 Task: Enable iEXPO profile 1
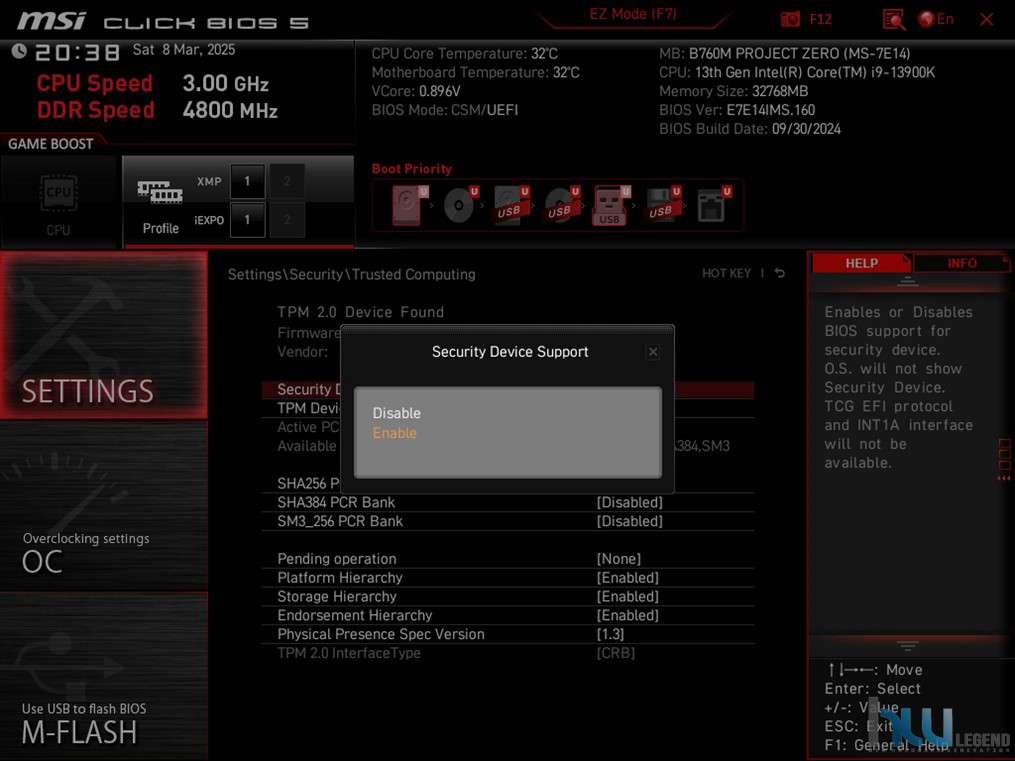[247, 220]
